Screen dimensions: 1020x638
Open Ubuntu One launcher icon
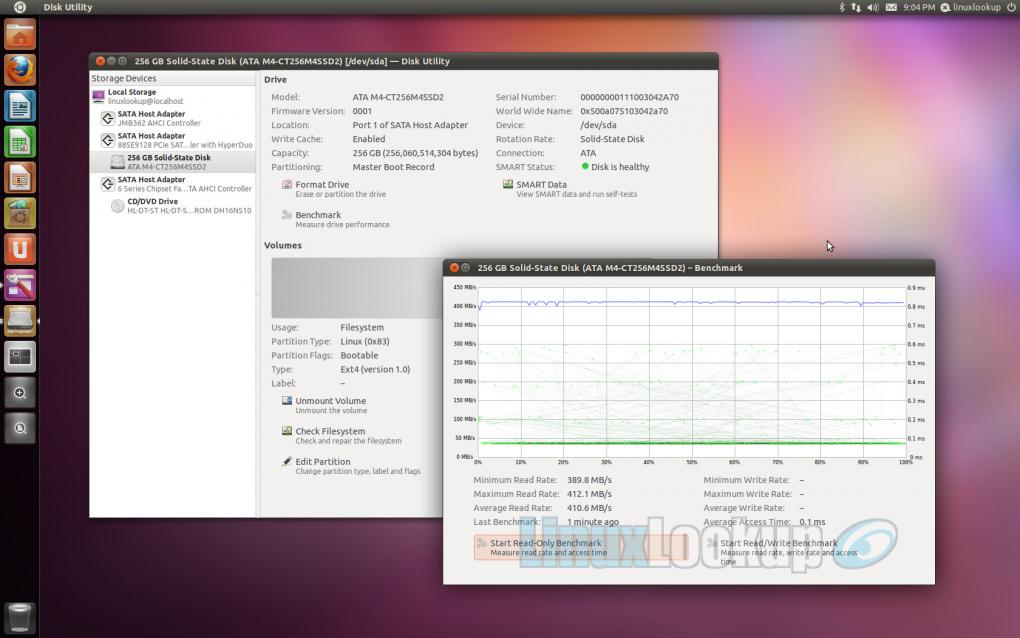pos(20,249)
